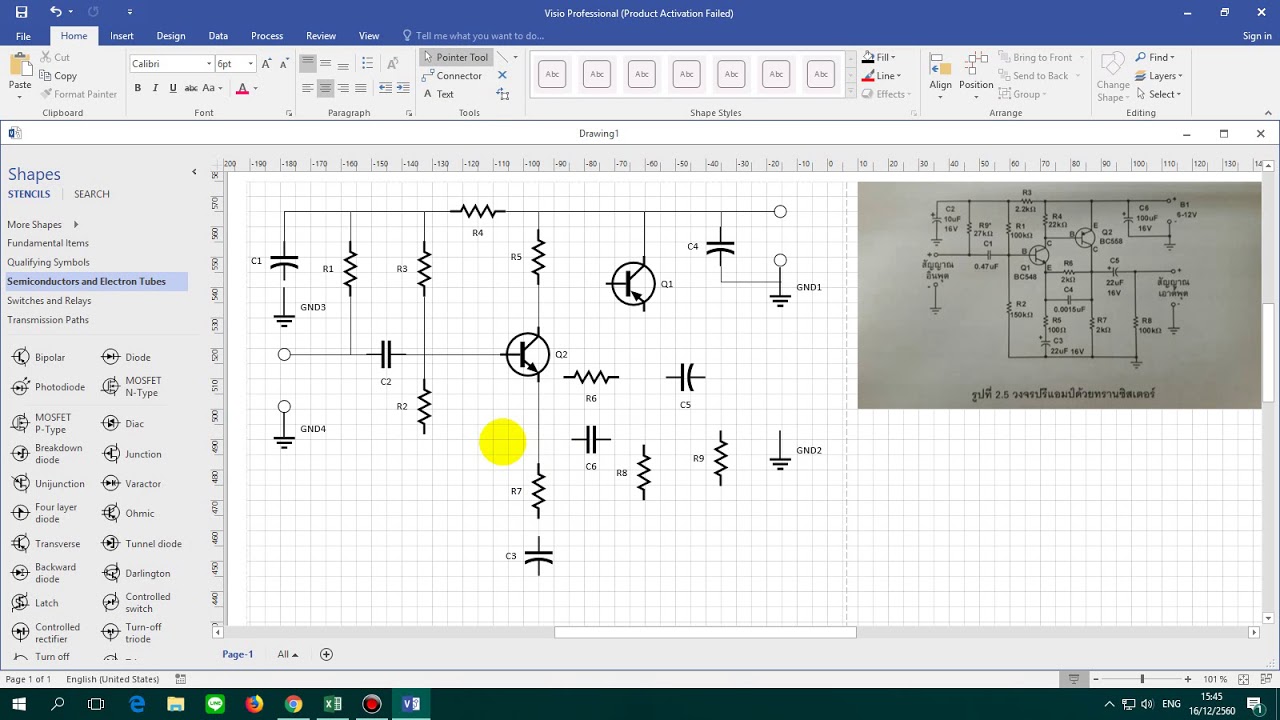
Task: Choose the Darlington stencil shape
Action: pos(136,573)
